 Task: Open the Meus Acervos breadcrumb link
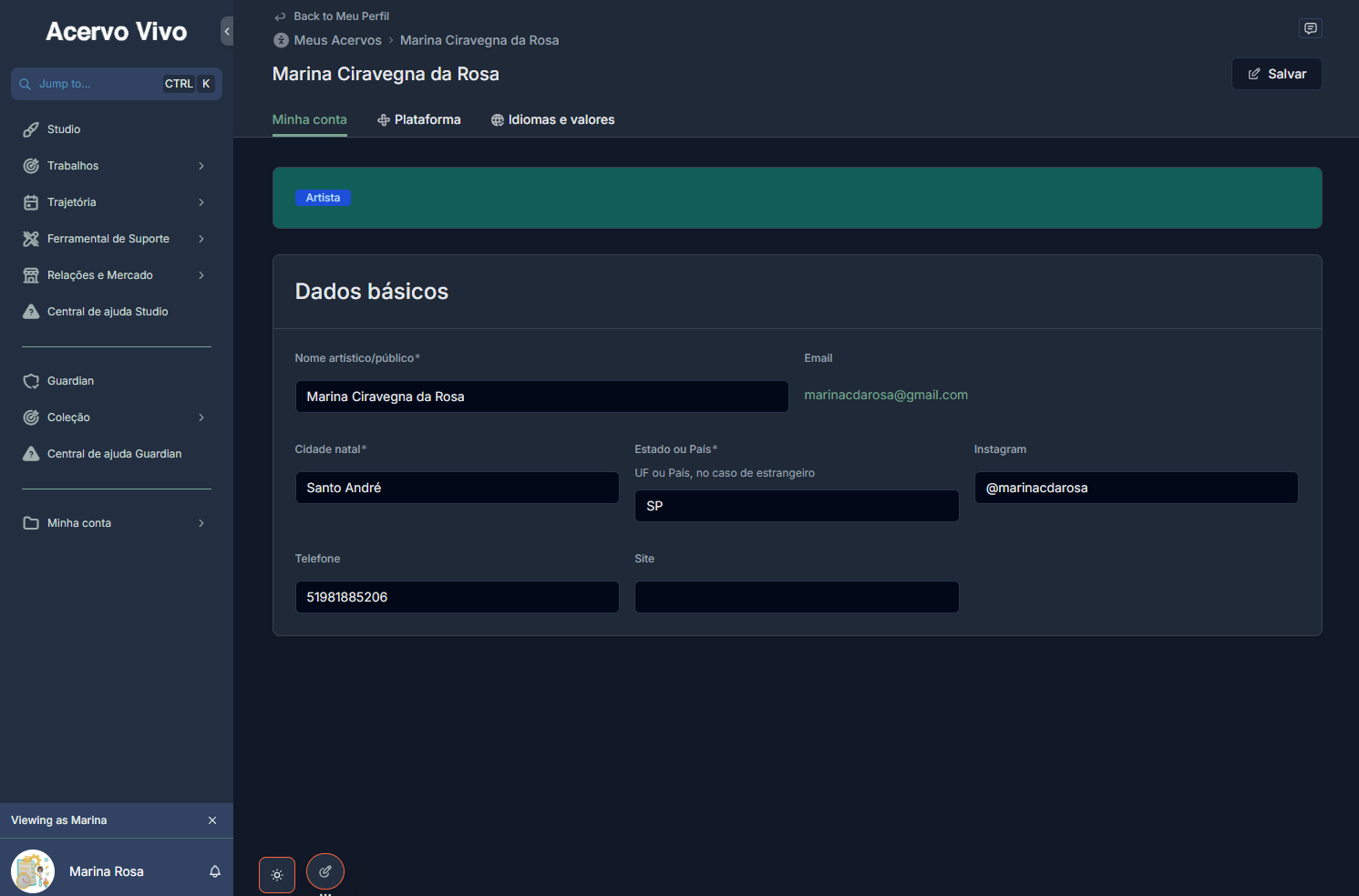338,40
